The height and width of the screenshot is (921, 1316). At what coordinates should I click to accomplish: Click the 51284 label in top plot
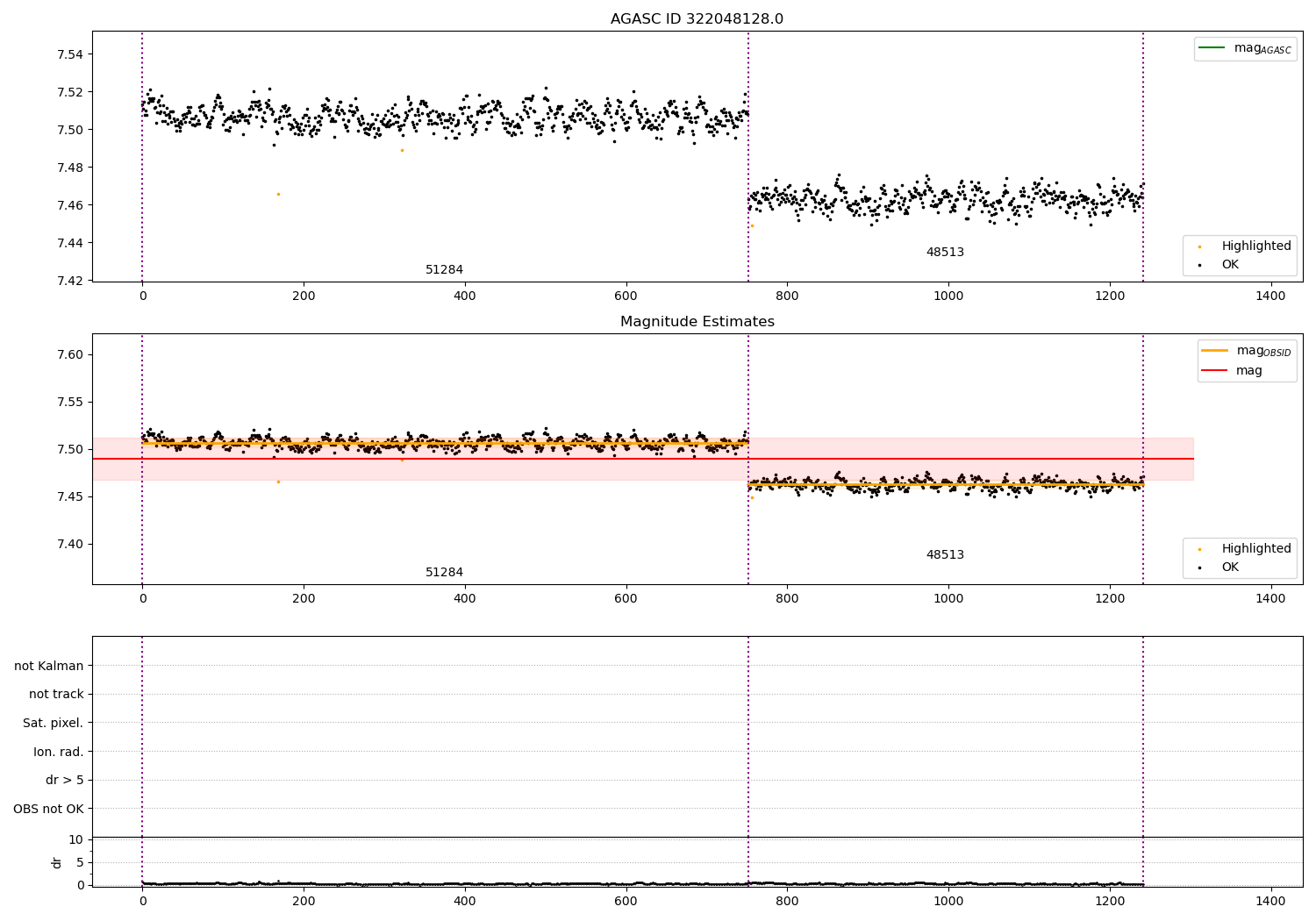point(444,270)
